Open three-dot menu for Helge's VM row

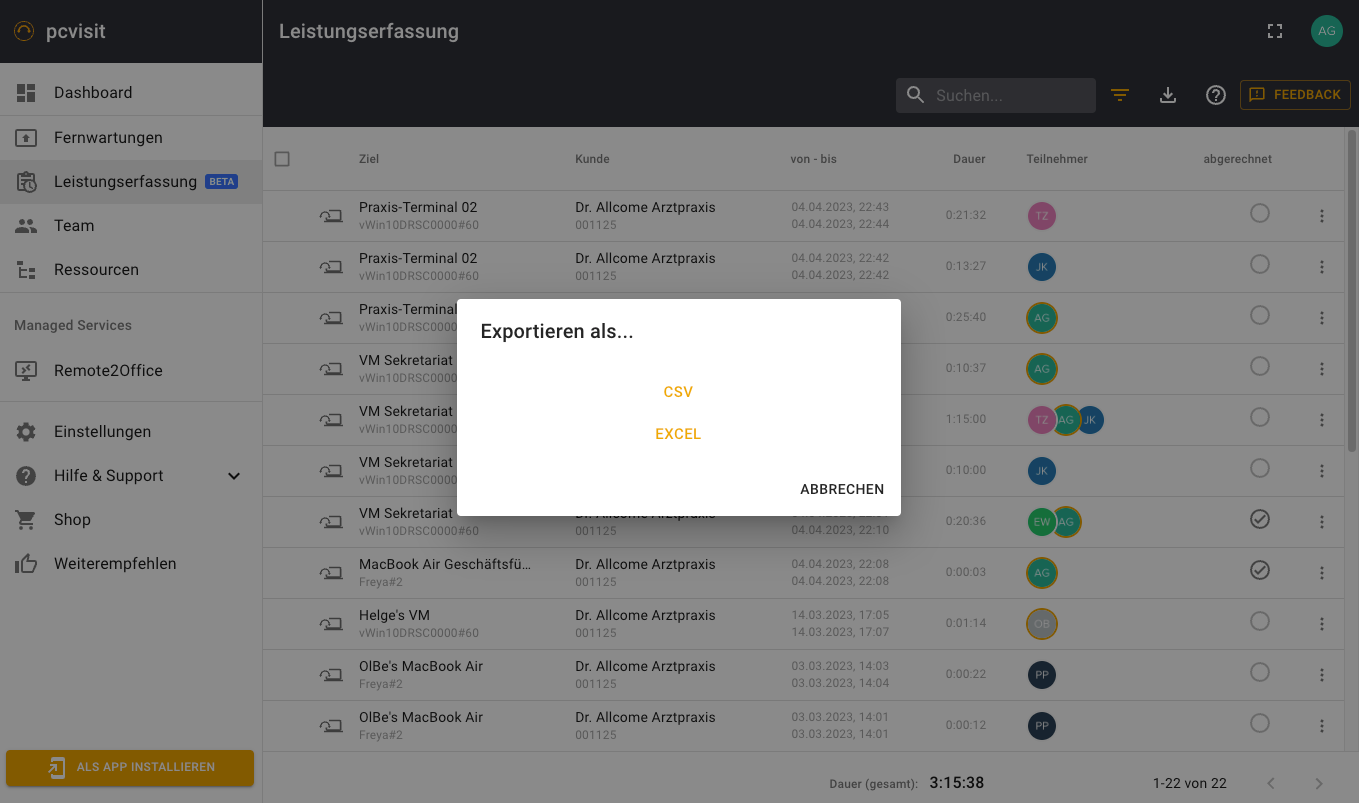pos(1322,624)
